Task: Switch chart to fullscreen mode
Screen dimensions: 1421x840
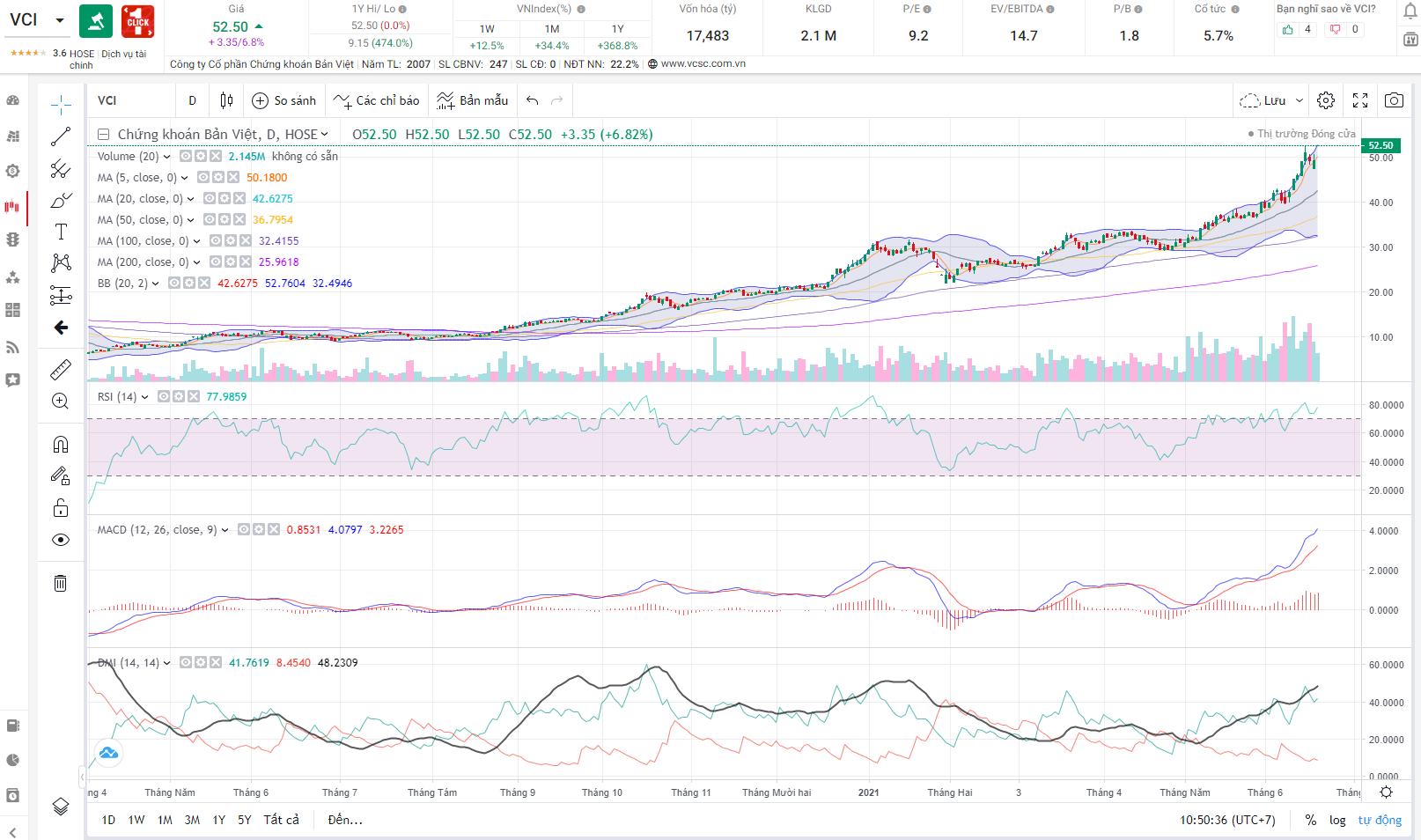Action: click(x=1360, y=100)
